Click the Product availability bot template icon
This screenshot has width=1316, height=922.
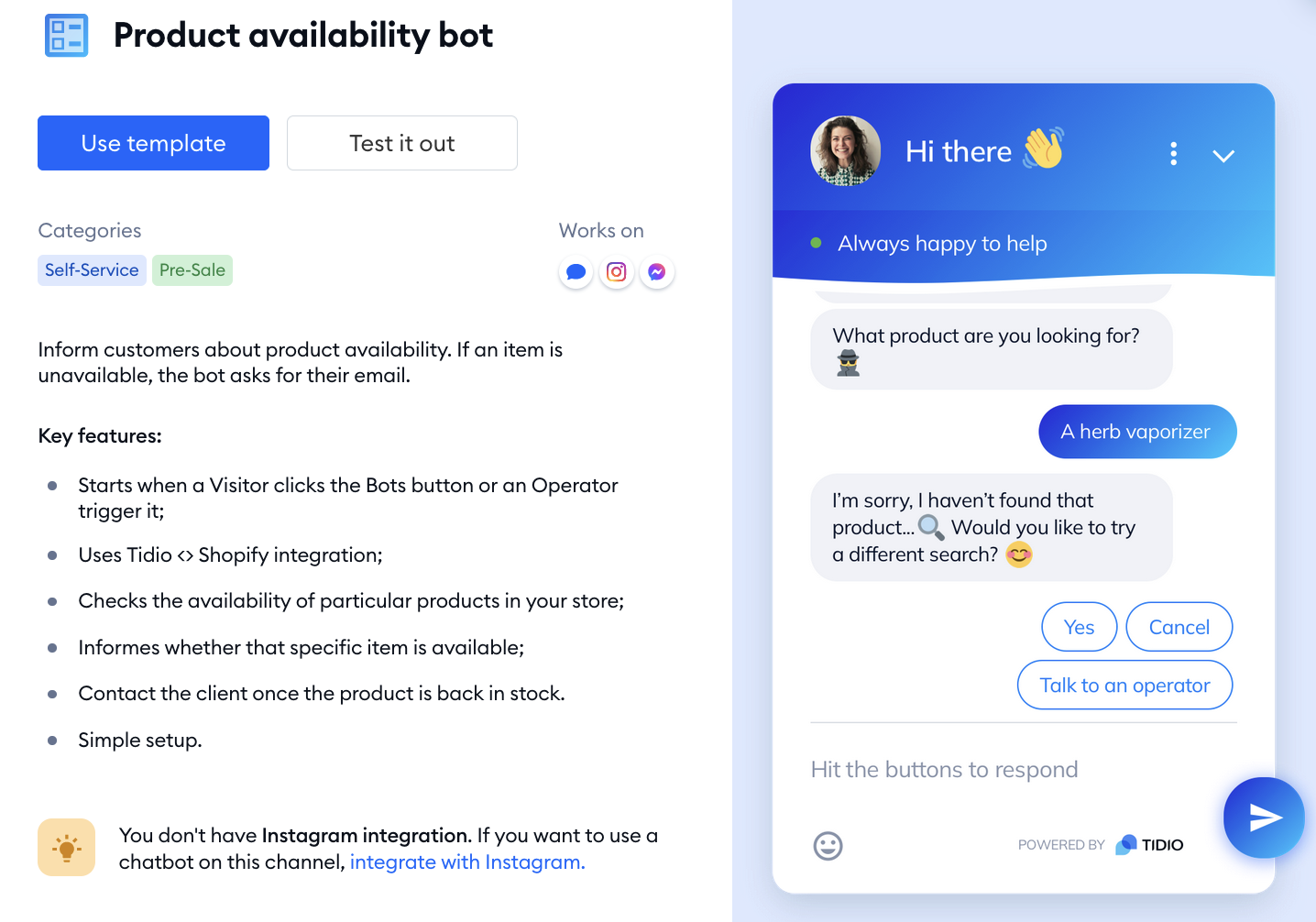coord(67,36)
